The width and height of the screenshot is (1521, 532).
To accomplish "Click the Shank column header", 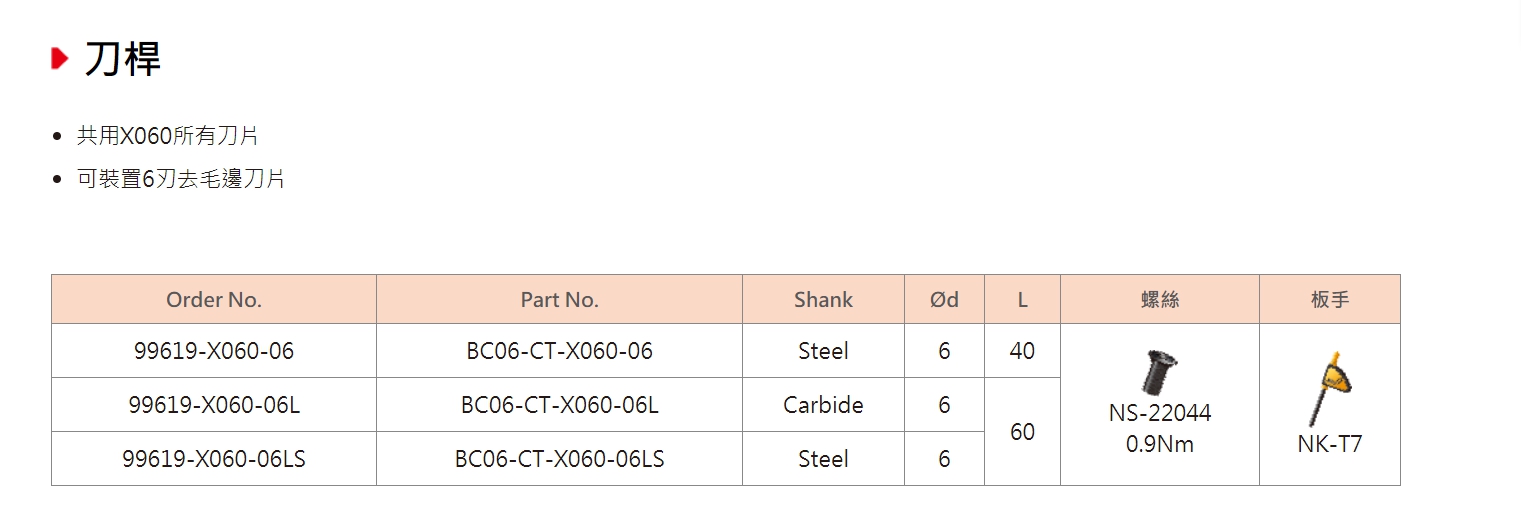I will 824,299.
